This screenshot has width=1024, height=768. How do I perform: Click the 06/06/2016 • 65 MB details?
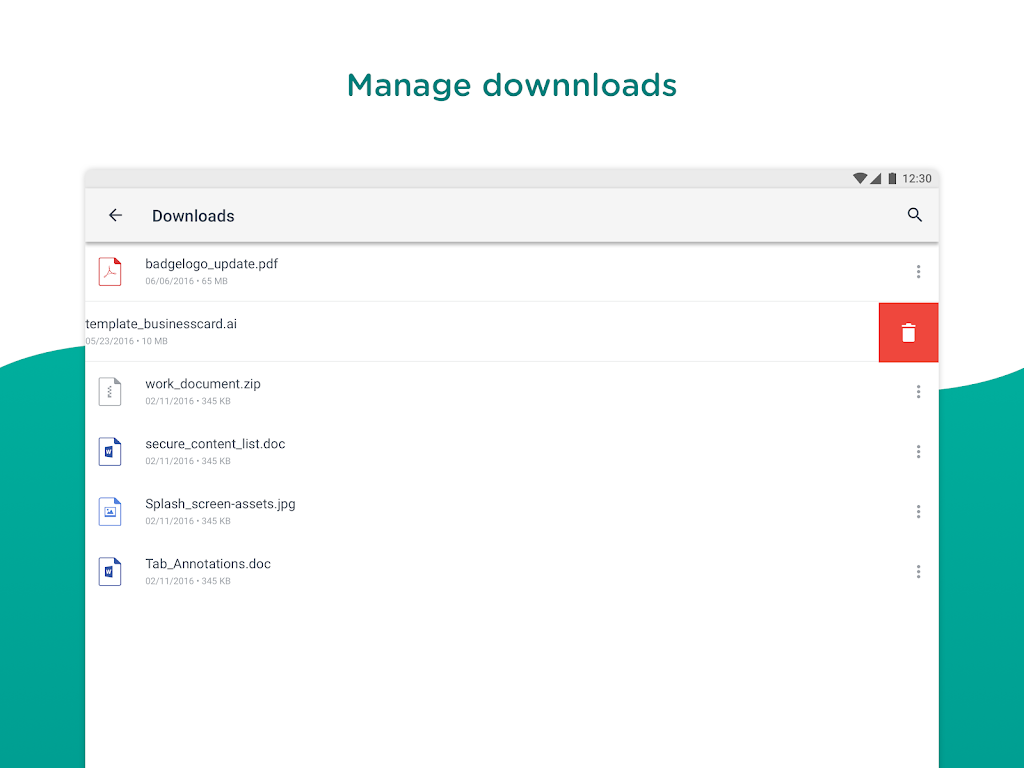pyautogui.click(x=187, y=281)
